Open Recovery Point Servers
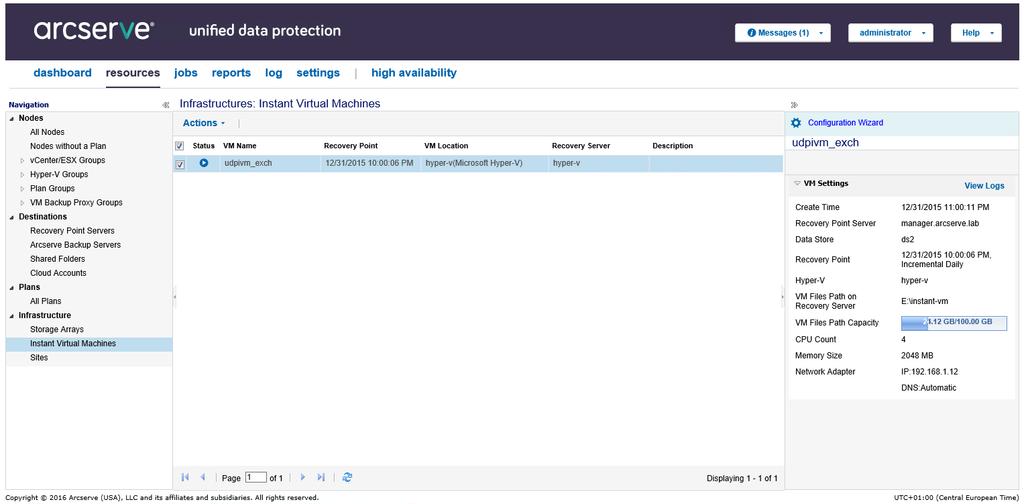This screenshot has width=1024, height=504. 72,231
